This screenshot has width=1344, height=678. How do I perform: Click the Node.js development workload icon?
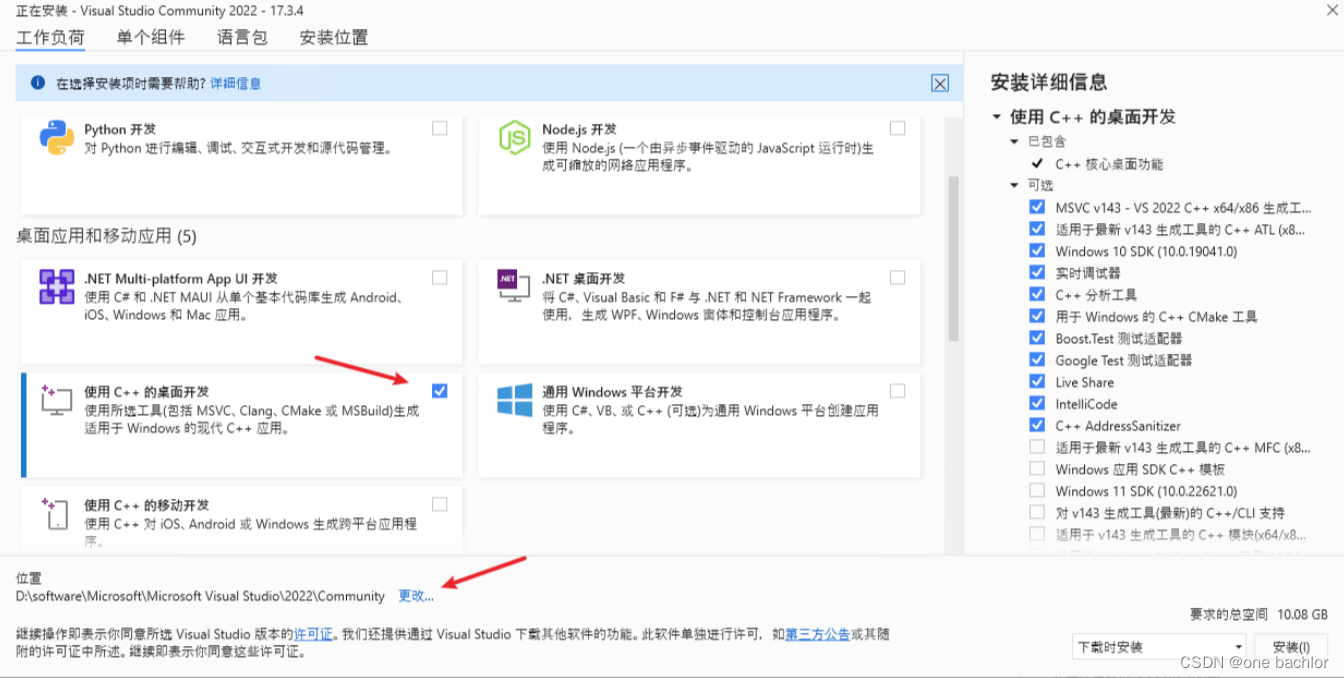[515, 138]
